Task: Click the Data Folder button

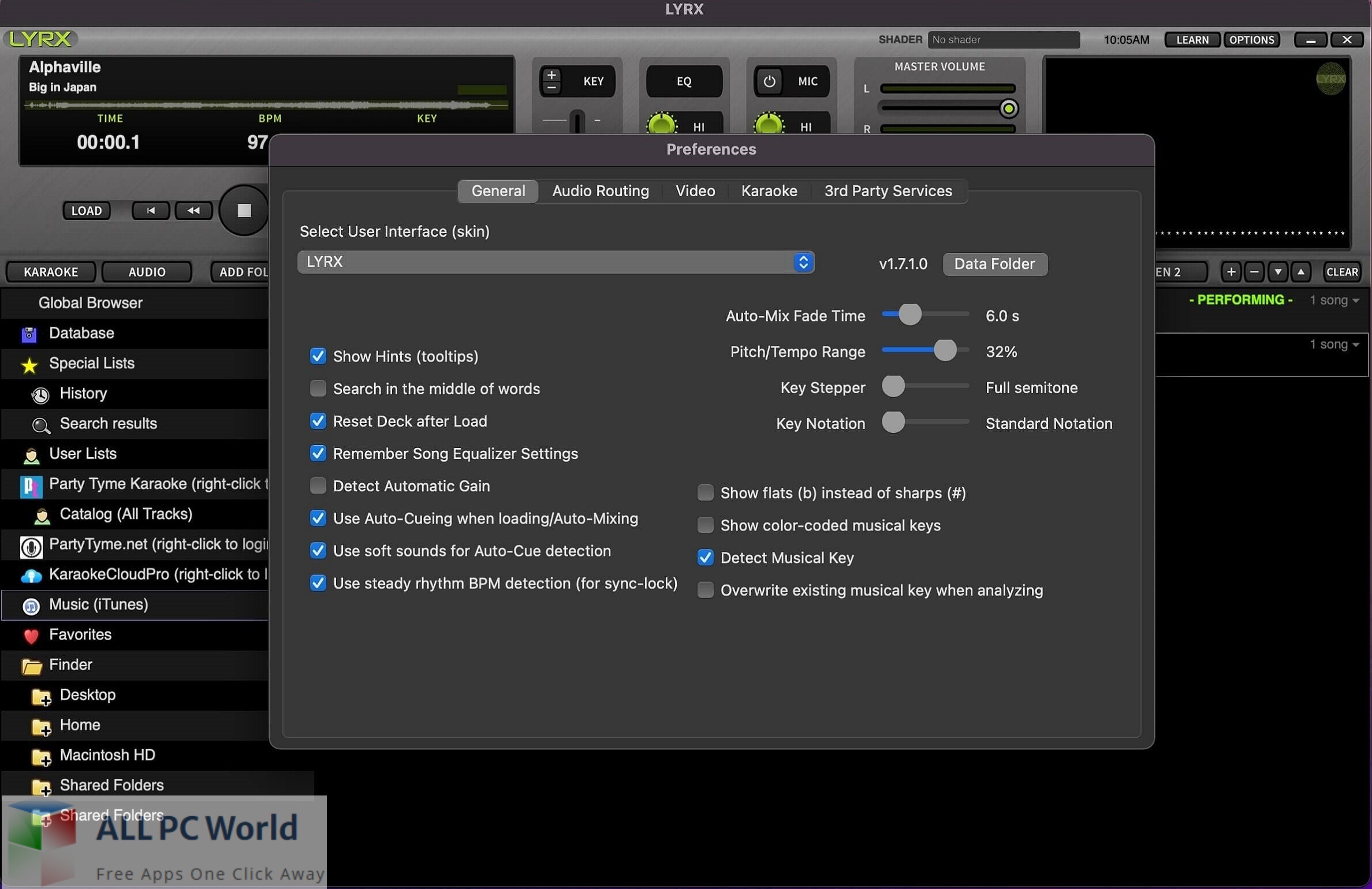Action: point(993,263)
